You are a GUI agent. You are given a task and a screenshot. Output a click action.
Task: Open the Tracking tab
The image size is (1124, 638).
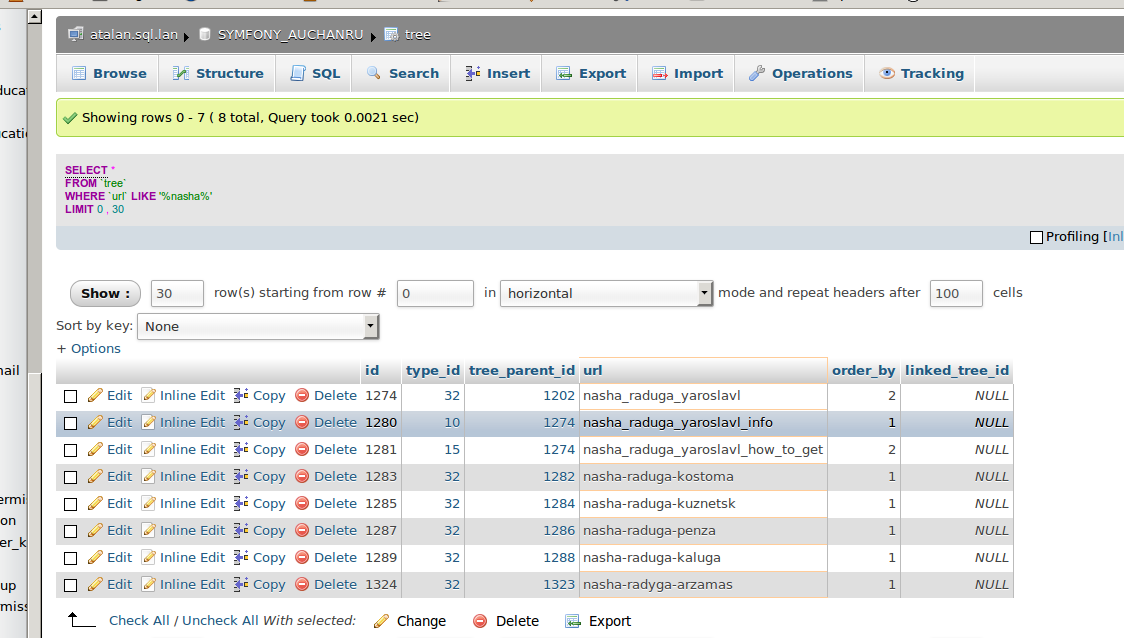(921, 73)
